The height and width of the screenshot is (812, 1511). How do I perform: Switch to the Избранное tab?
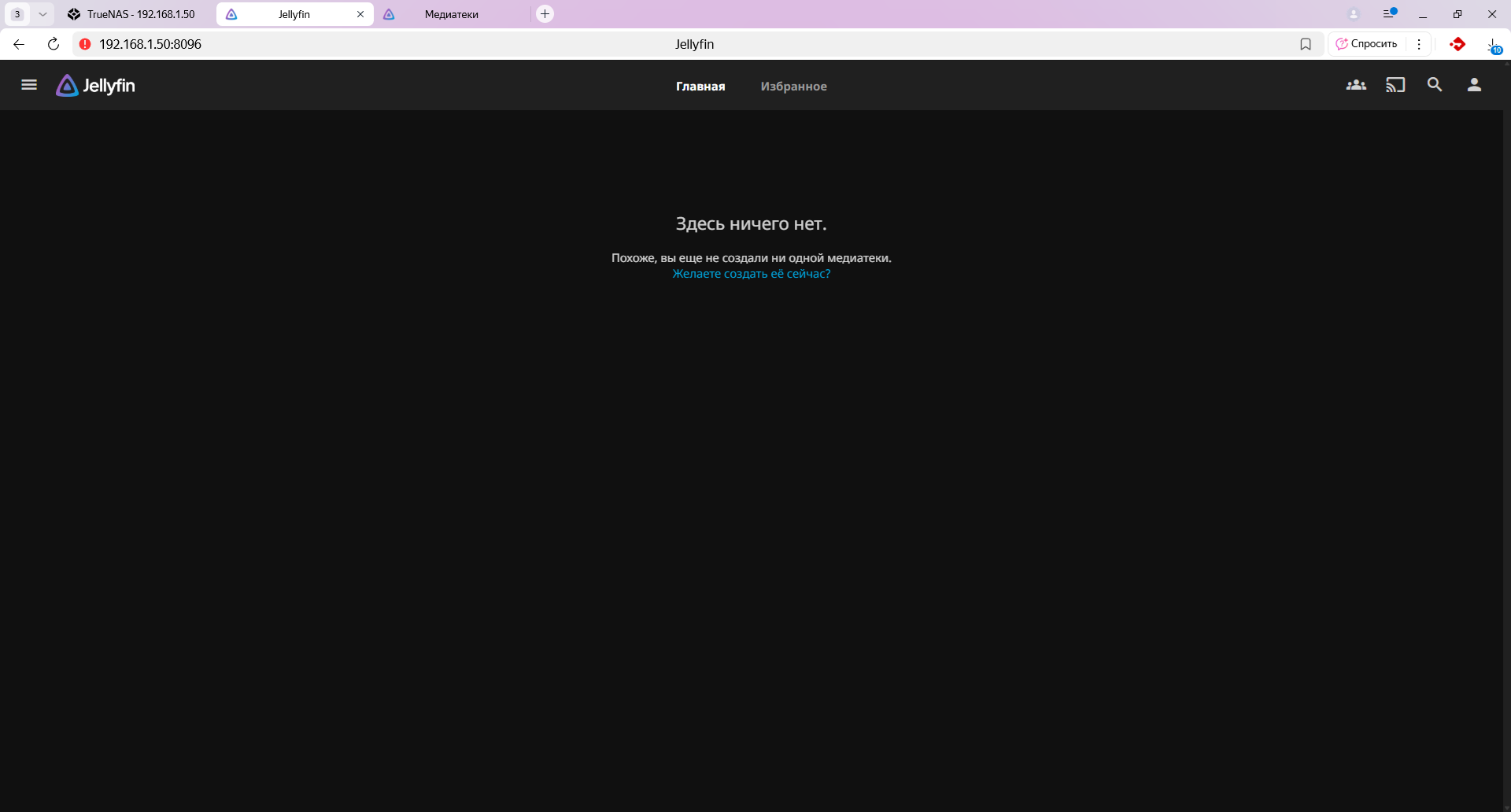pyautogui.click(x=793, y=87)
